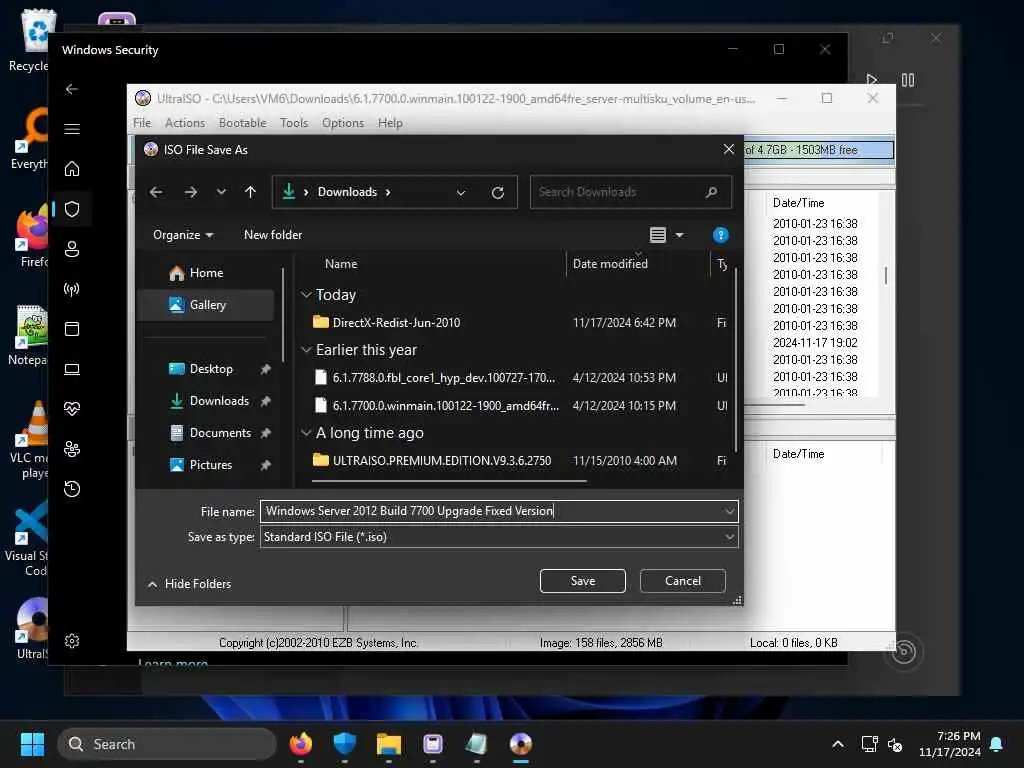This screenshot has width=1024, height=768.
Task: Open UltraISO File menu
Action: (x=142, y=123)
